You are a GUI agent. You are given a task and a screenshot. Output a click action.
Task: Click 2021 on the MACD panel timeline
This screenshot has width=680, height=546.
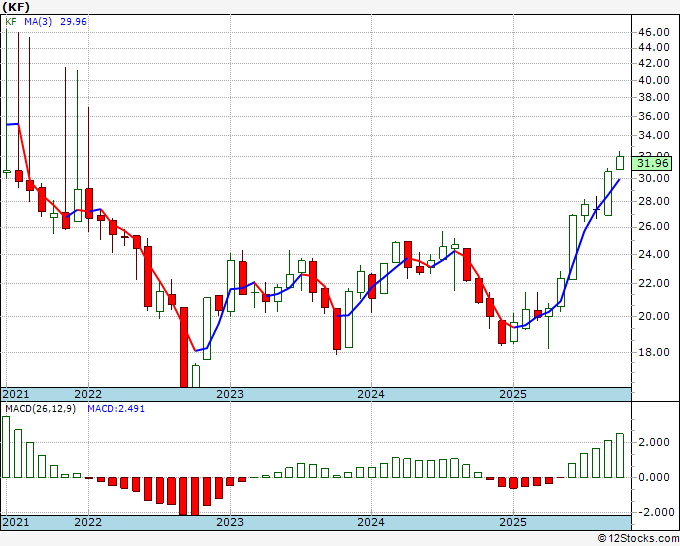tap(16, 522)
